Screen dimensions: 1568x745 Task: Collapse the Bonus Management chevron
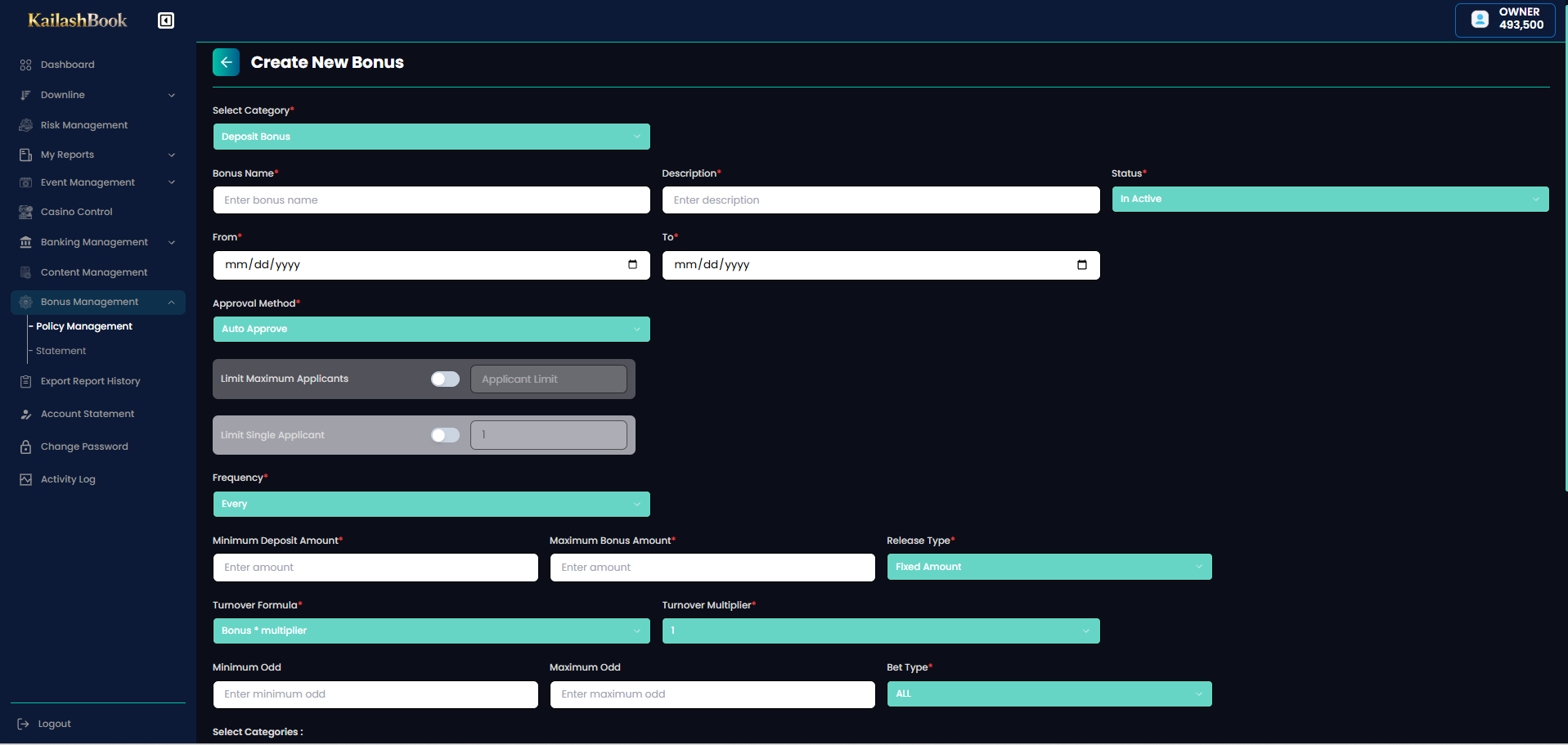(x=172, y=302)
